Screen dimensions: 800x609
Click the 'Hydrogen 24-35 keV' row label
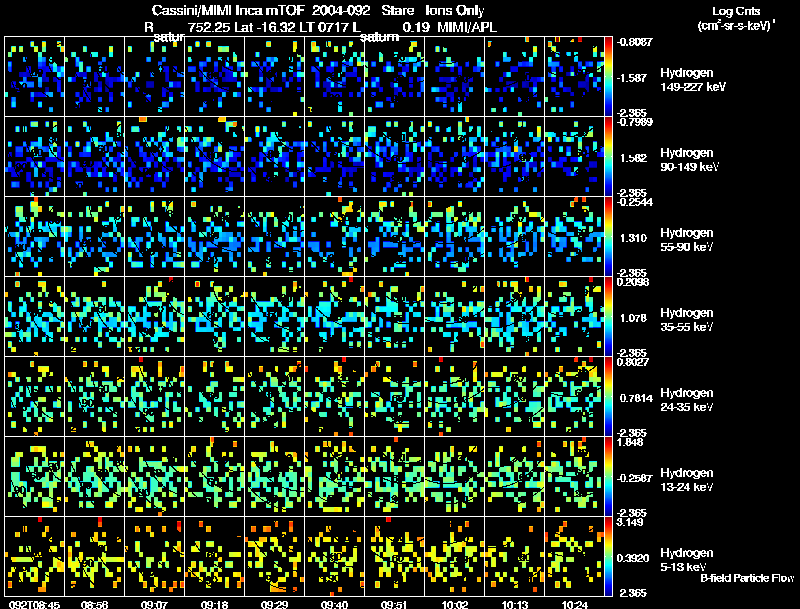(687, 400)
